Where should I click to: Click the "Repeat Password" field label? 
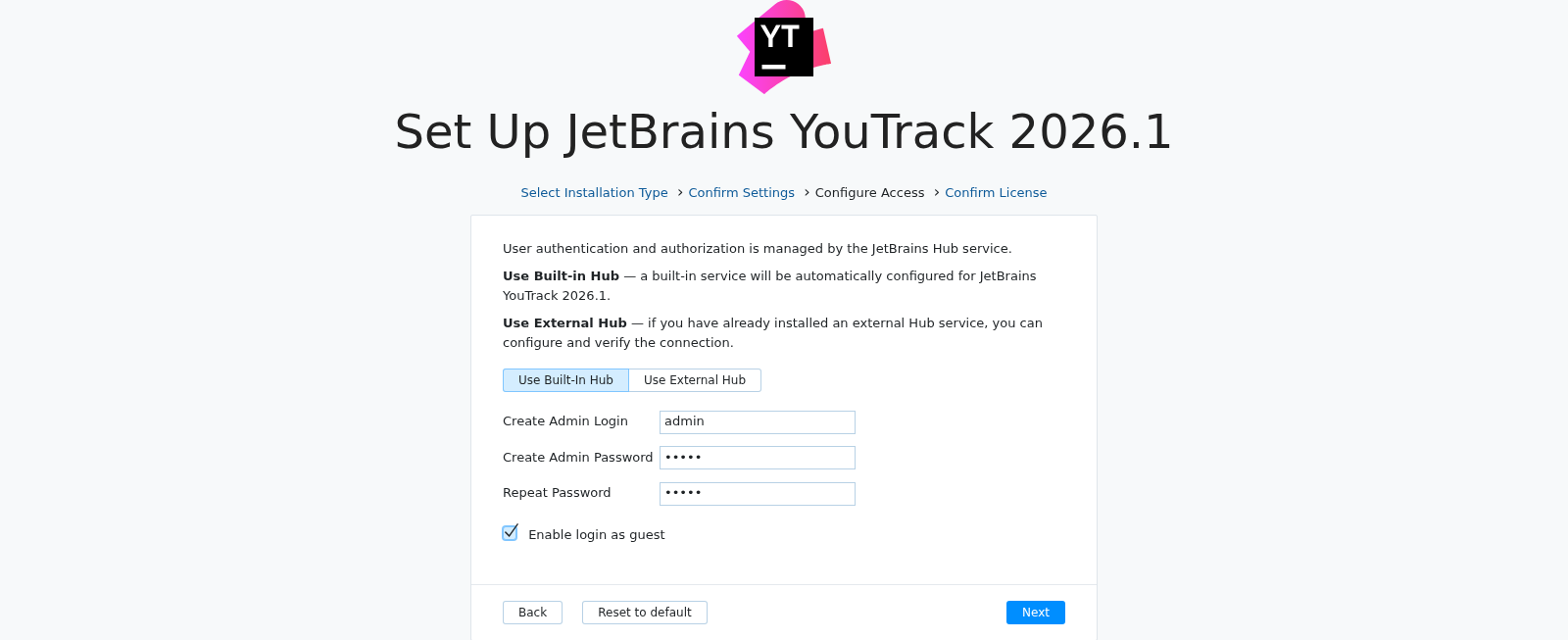[556, 493]
